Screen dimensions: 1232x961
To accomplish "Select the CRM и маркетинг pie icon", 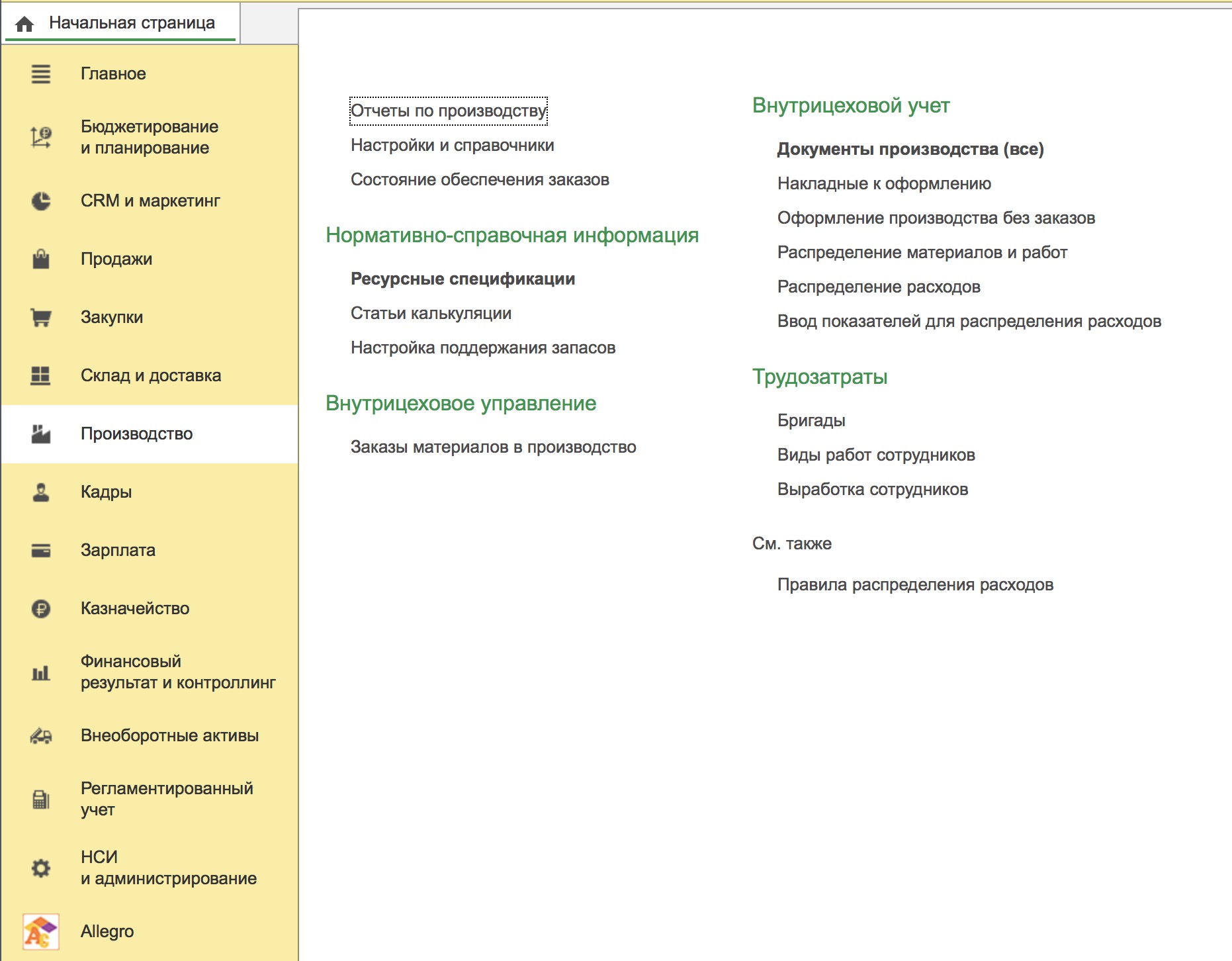I will click(x=41, y=201).
